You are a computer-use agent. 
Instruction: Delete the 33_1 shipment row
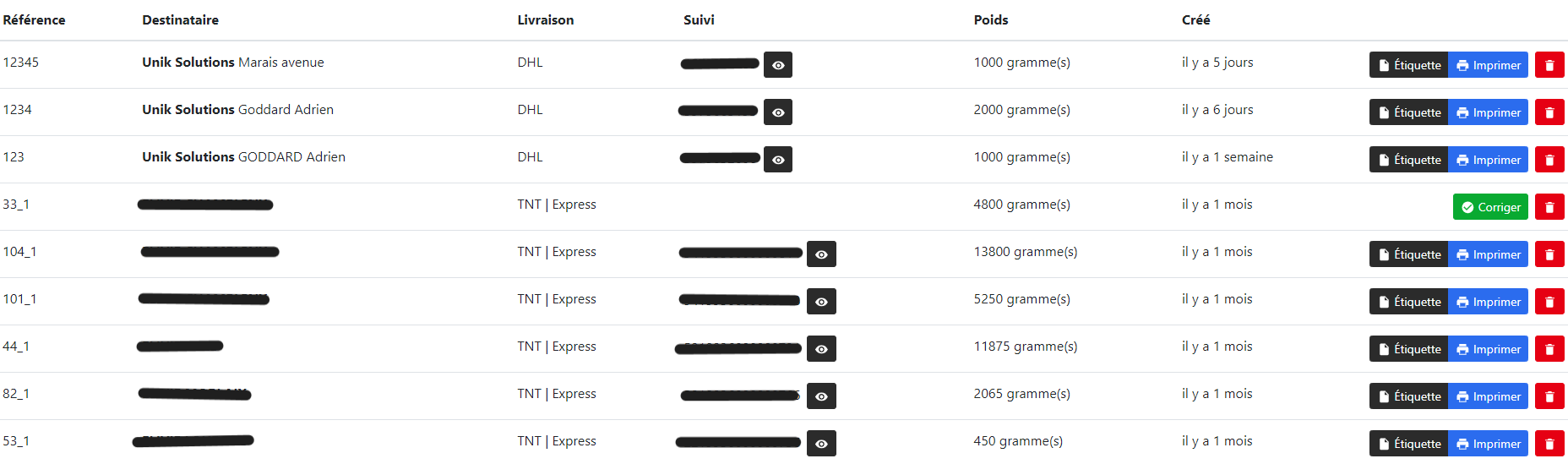(x=1549, y=207)
